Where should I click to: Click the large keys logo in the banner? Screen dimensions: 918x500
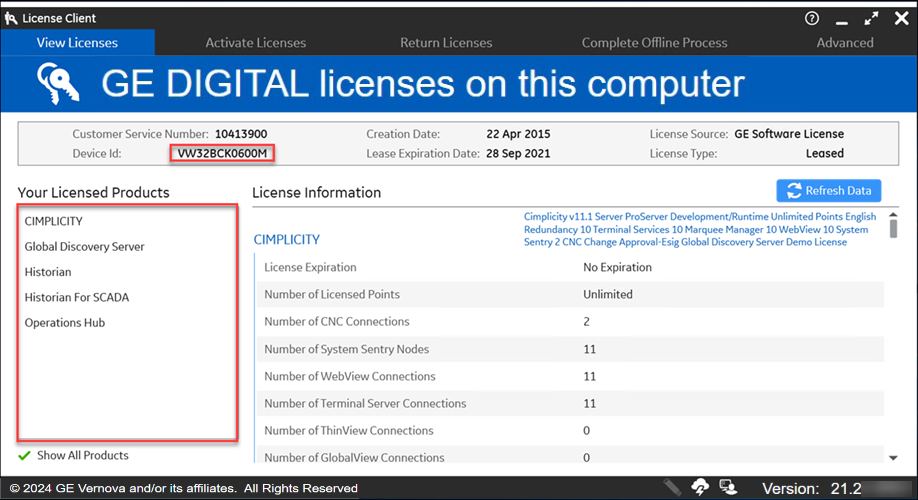click(57, 84)
